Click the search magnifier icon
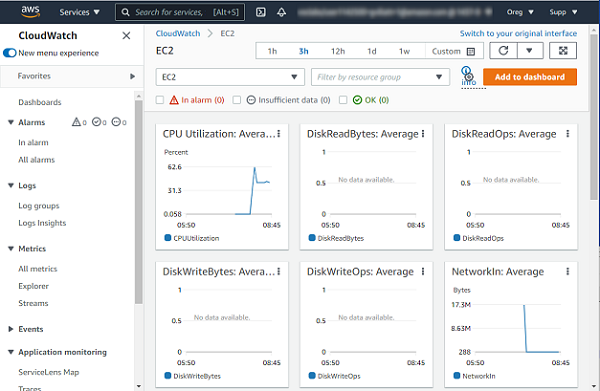Image resolution: width=600 pixels, height=391 pixels. click(x=125, y=12)
